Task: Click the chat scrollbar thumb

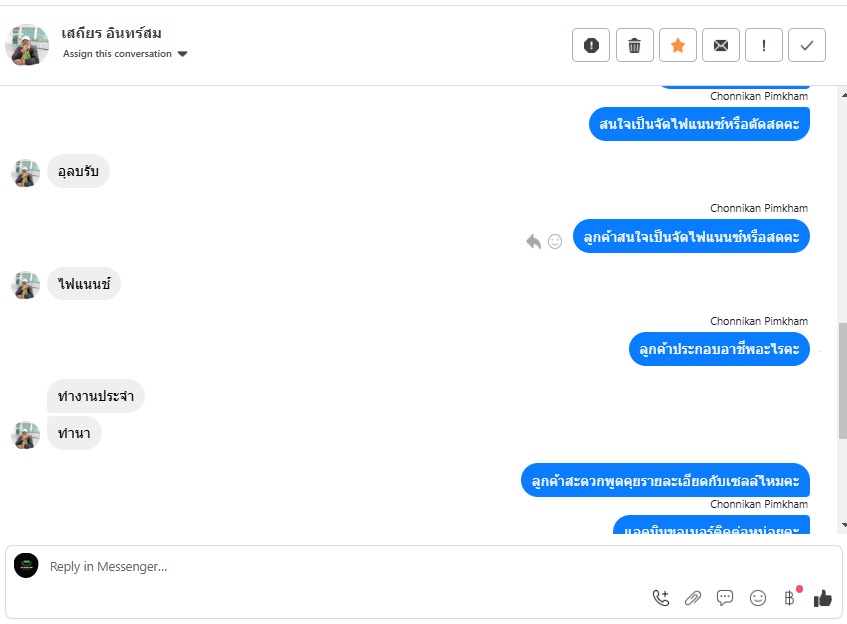Action: tap(843, 380)
